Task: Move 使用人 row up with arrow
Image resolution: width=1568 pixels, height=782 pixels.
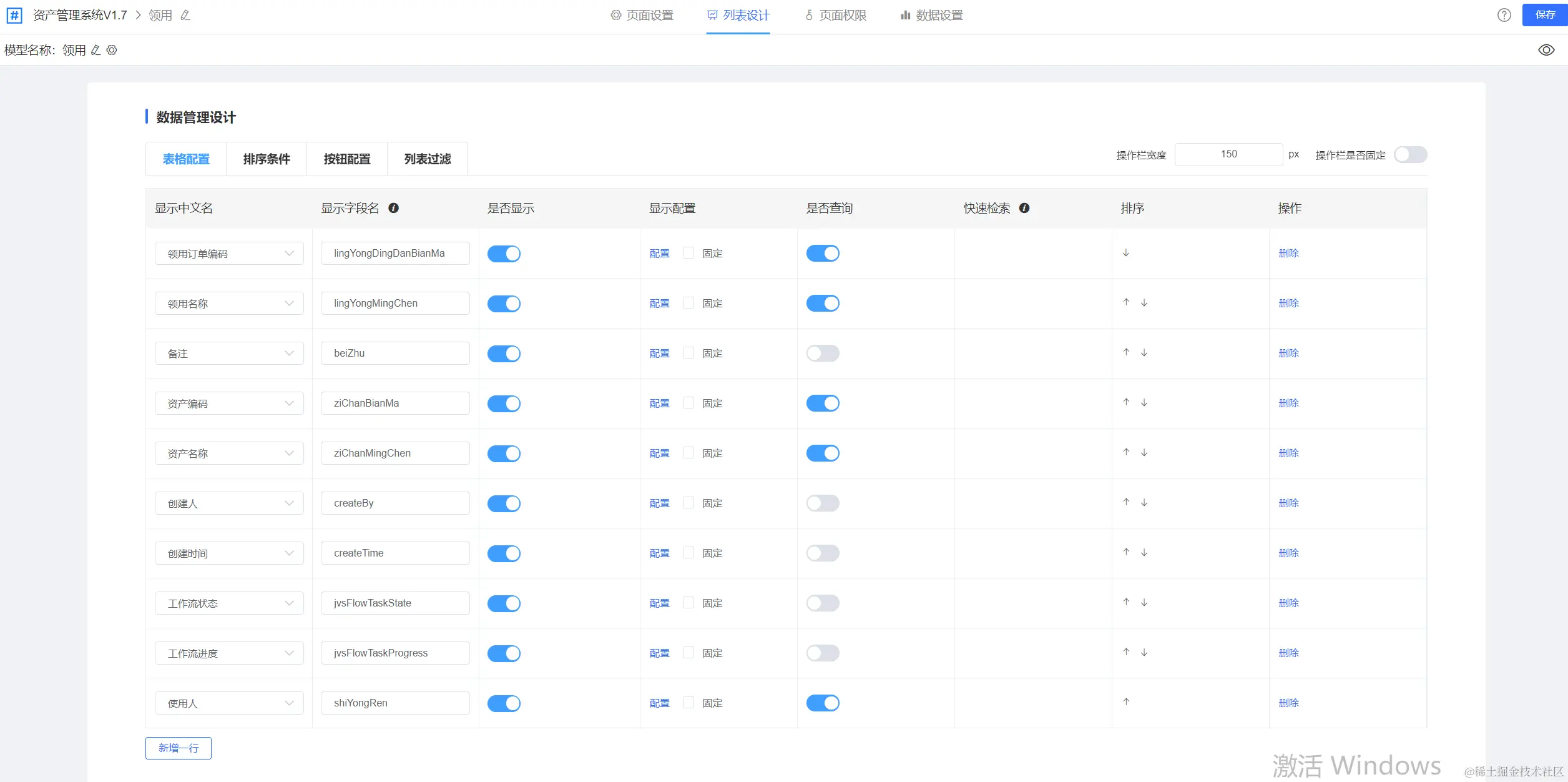Action: [x=1126, y=702]
